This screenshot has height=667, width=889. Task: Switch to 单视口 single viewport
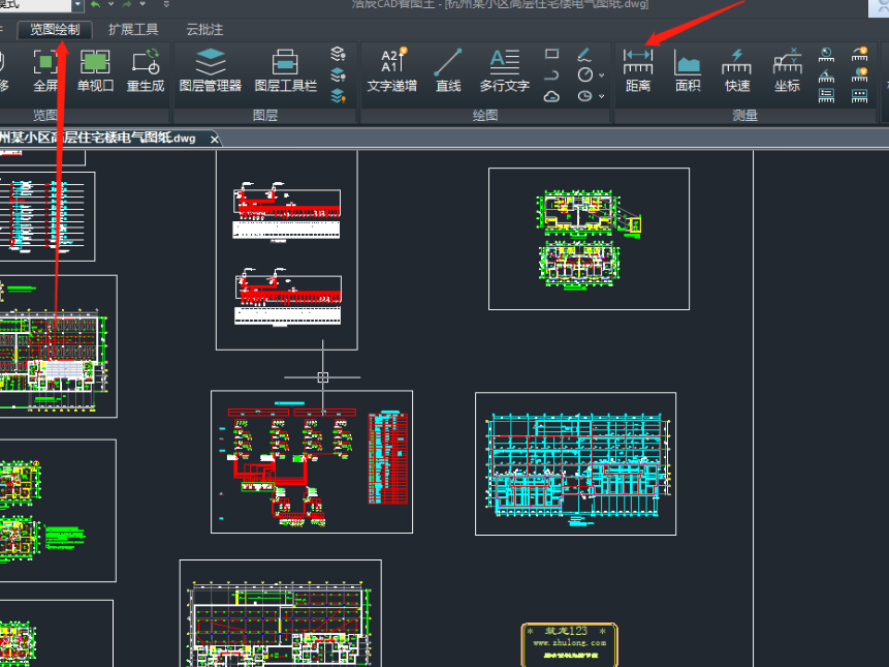[95, 70]
